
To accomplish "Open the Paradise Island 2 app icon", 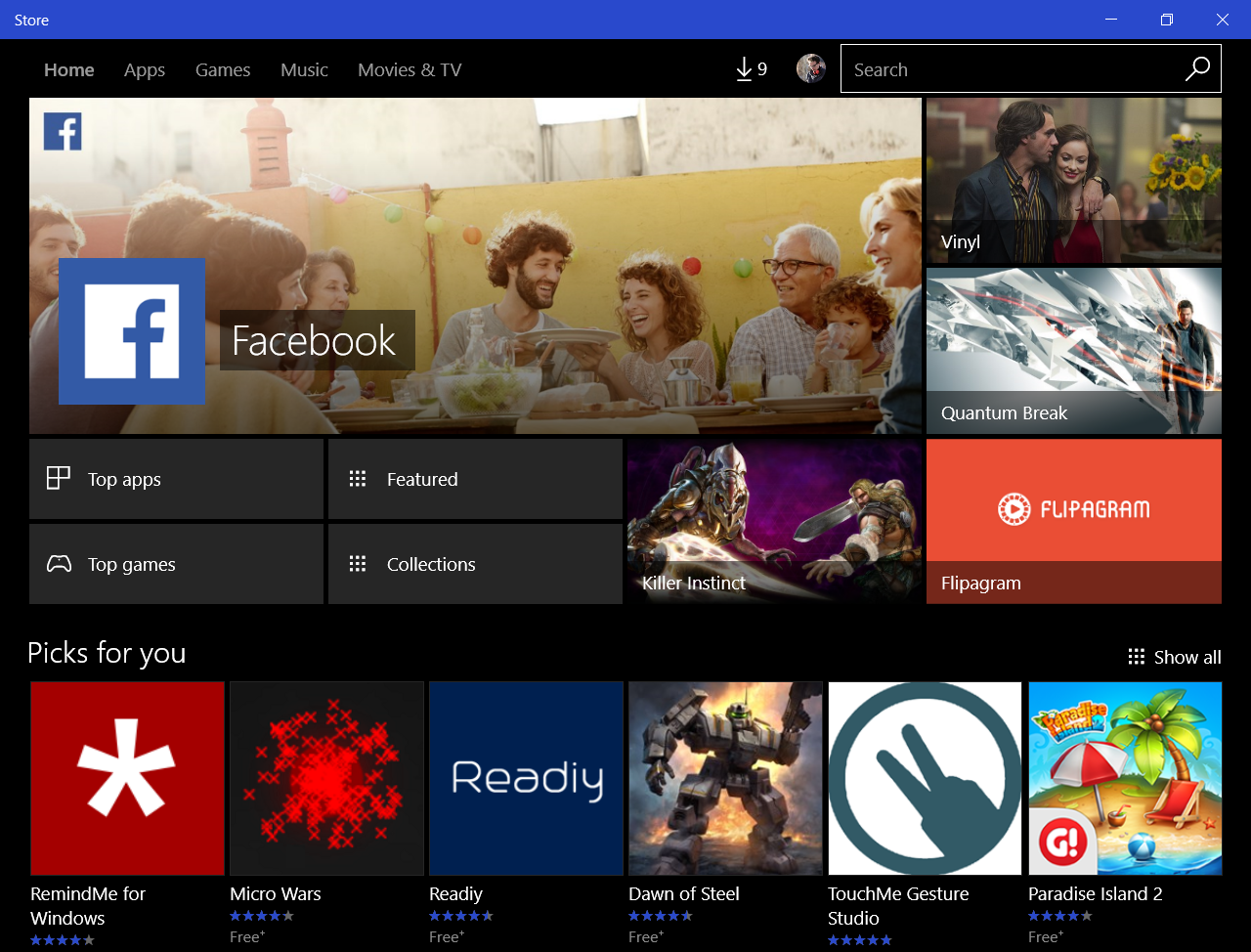I will coord(1125,778).
